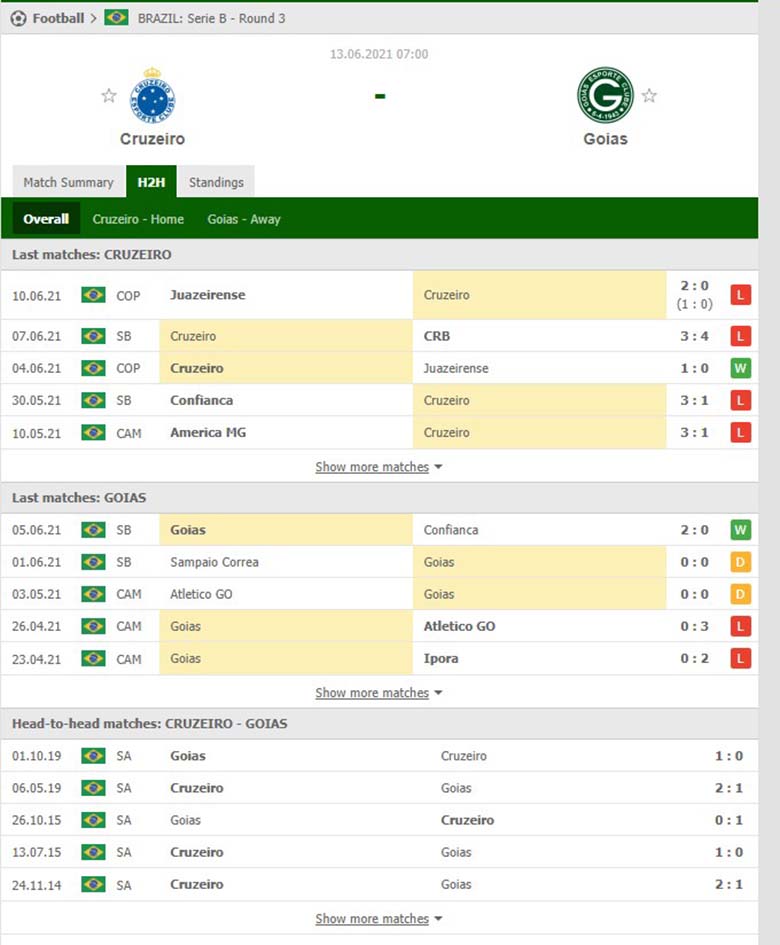Click the W badge for Goias vs Confianca
The width and height of the screenshot is (780, 945).
[x=740, y=530]
